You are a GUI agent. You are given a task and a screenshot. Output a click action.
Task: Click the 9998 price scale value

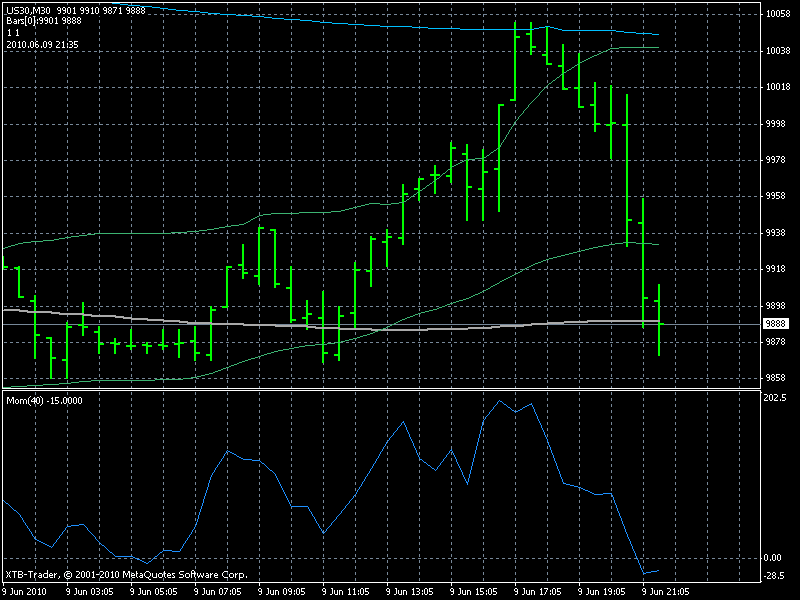pyautogui.click(x=776, y=123)
